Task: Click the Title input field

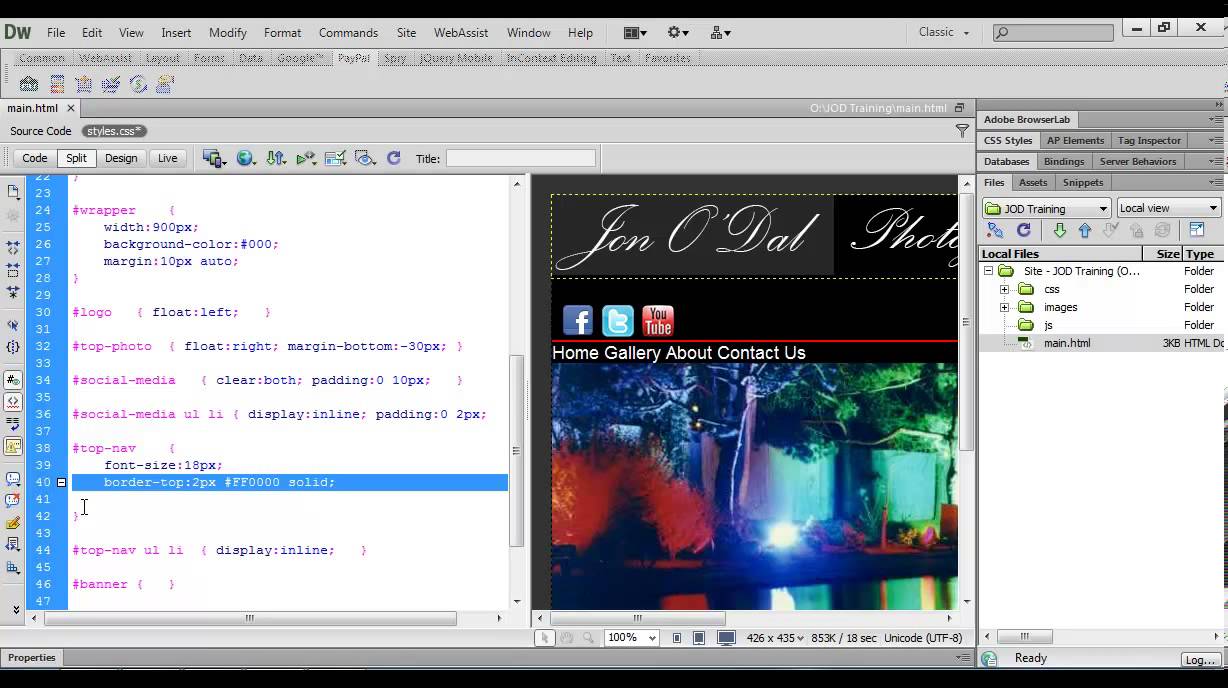Action: coord(520,158)
